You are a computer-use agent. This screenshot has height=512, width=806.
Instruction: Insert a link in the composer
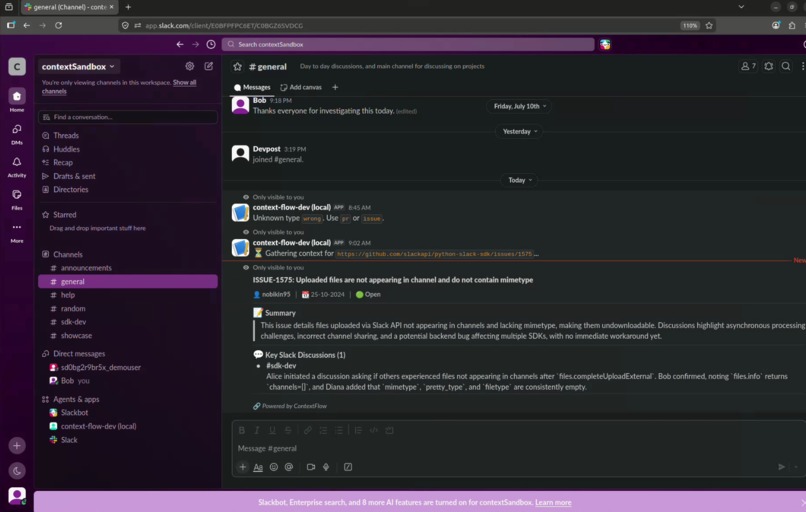coord(307,430)
